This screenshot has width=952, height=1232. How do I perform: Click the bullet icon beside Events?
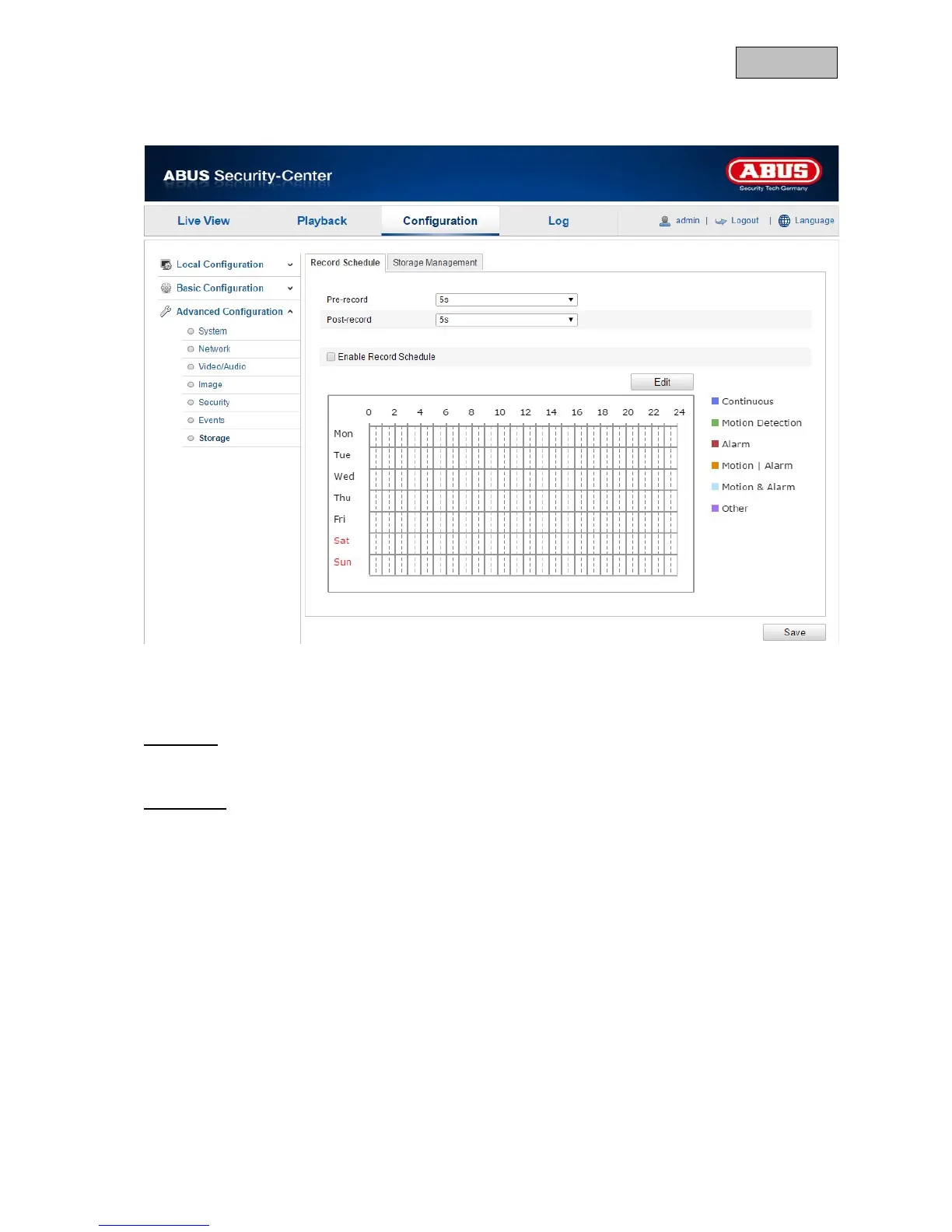pyautogui.click(x=191, y=421)
